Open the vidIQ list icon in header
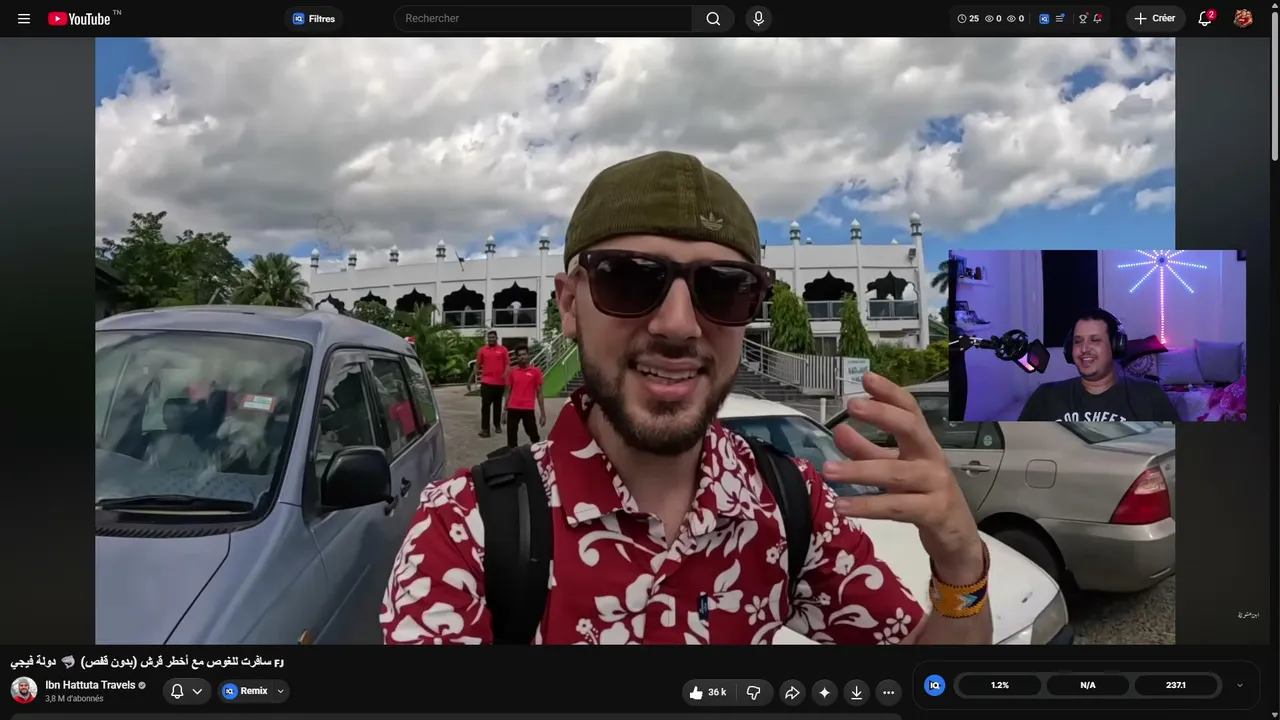Screen dimensions: 1280x720 point(1060,18)
